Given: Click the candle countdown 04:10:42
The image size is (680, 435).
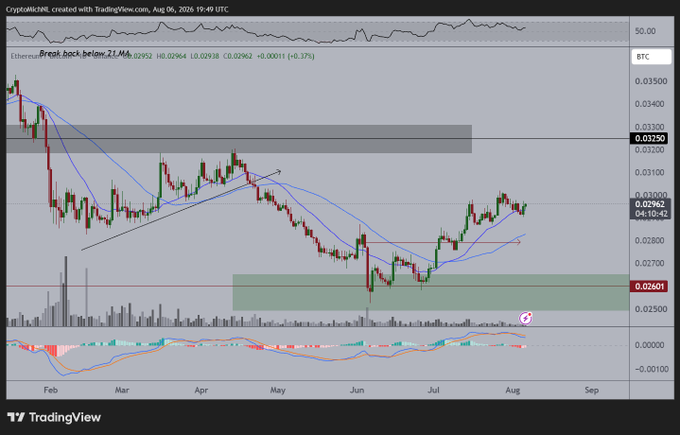Looking at the screenshot, I should click(x=650, y=214).
